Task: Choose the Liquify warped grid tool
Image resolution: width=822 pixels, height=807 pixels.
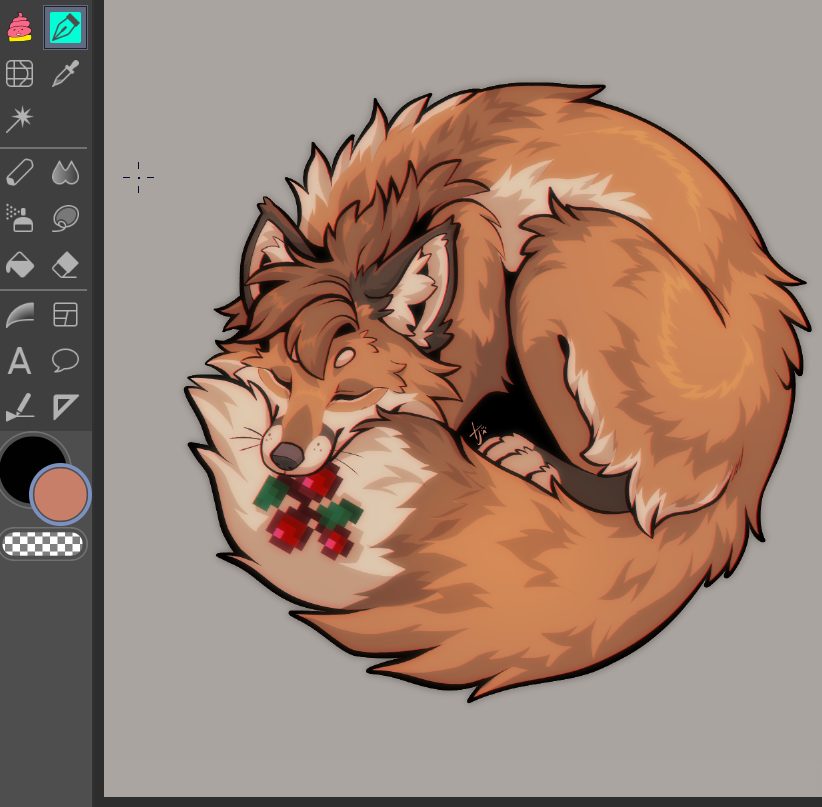Action: coord(19,73)
